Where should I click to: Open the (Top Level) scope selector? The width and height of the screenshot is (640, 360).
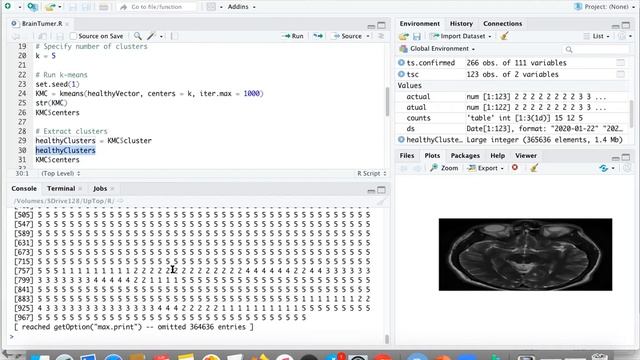tap(60, 173)
